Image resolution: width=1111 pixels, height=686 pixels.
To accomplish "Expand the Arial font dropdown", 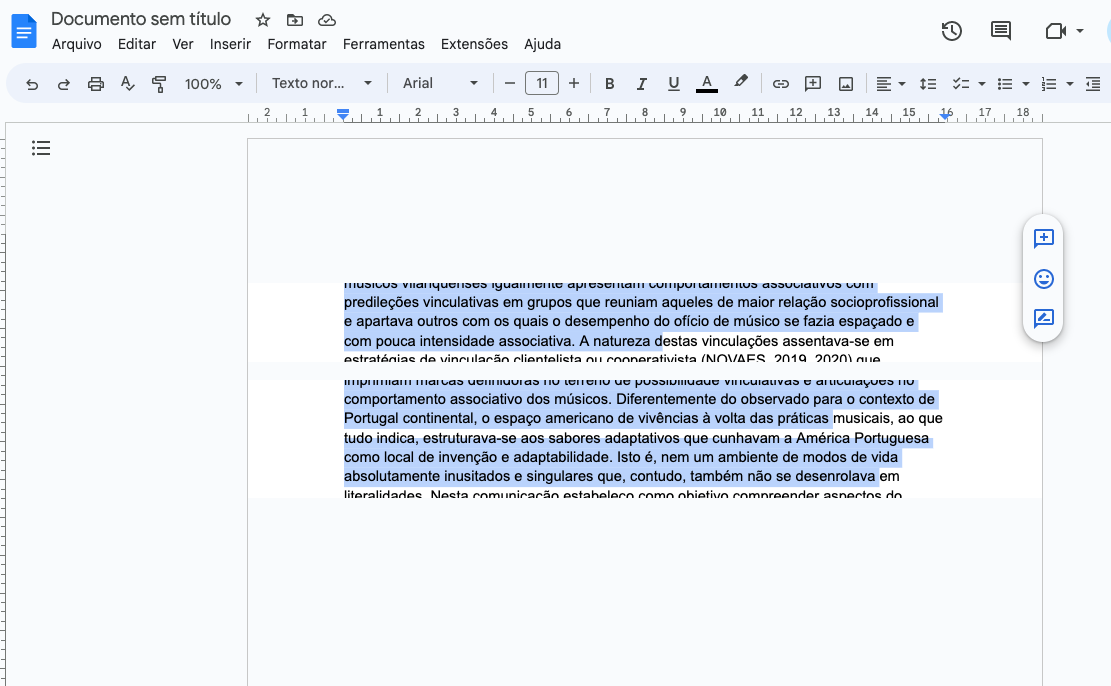I will pyautogui.click(x=440, y=84).
